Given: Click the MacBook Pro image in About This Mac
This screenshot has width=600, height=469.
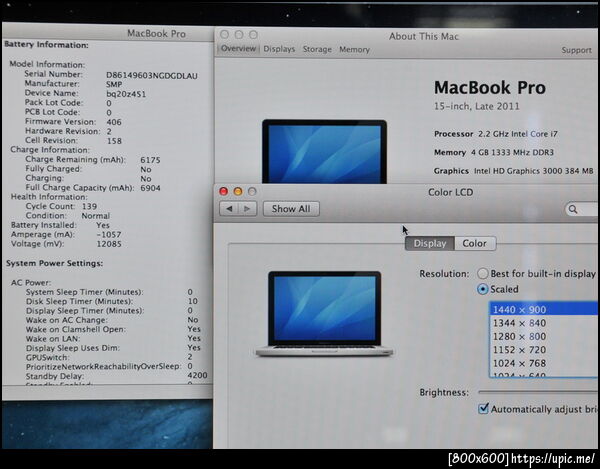Looking at the screenshot, I should (324, 151).
